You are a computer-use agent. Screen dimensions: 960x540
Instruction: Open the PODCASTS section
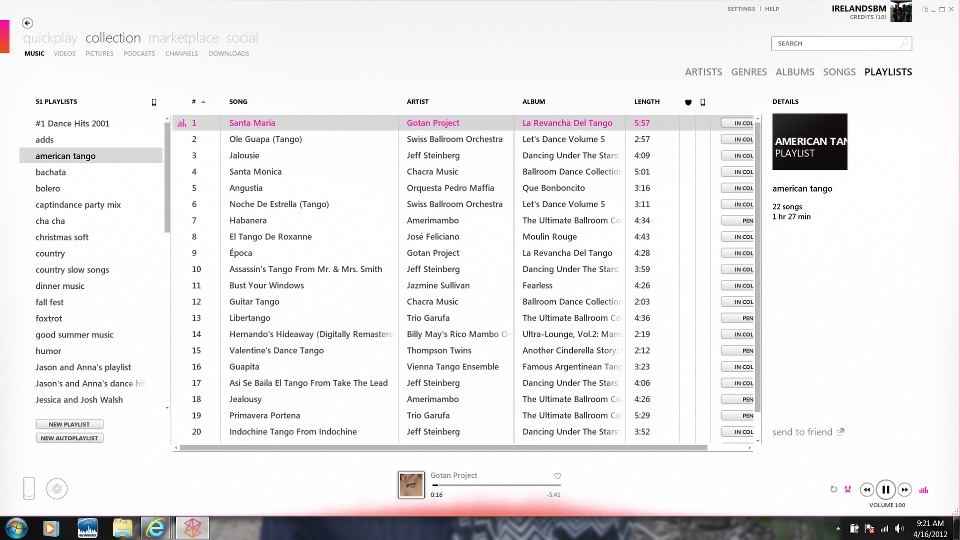139,54
